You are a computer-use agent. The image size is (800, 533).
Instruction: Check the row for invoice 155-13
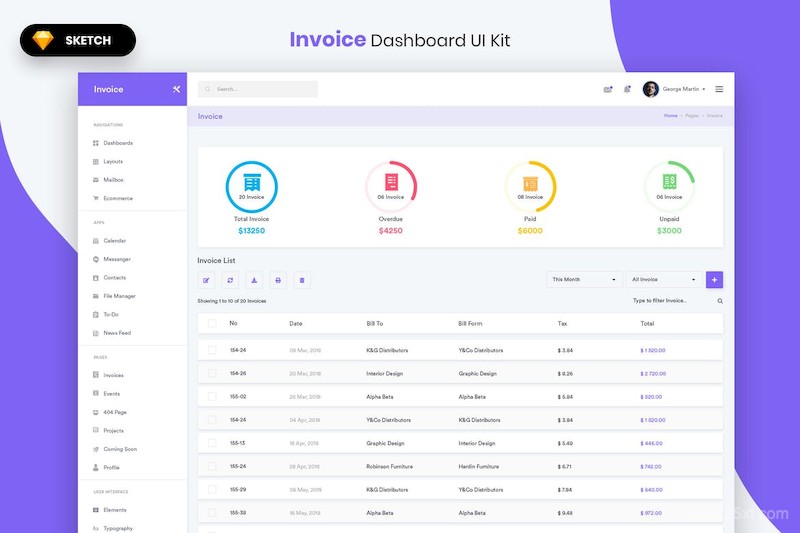coord(212,443)
